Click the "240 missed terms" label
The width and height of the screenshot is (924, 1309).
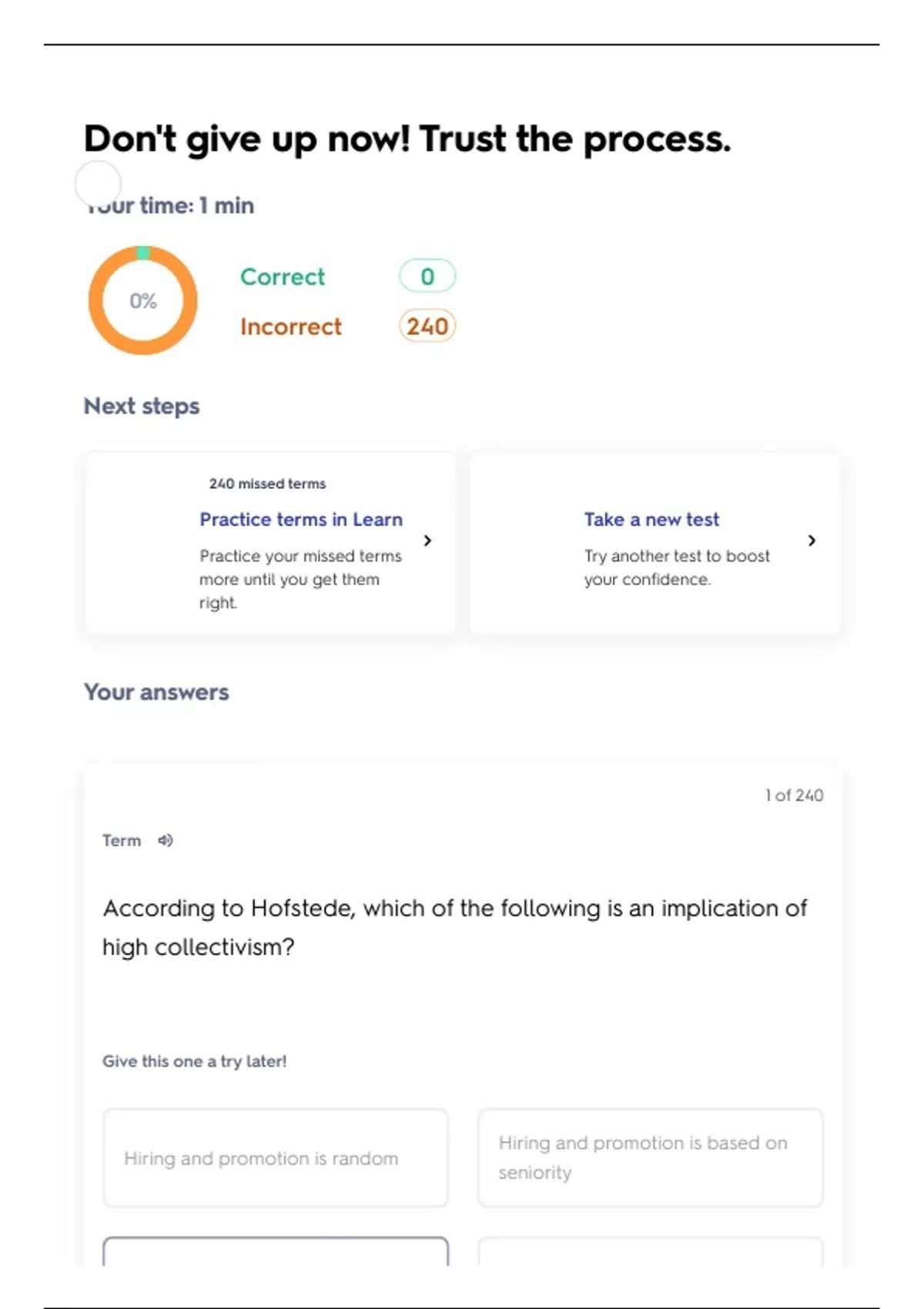[267, 484]
